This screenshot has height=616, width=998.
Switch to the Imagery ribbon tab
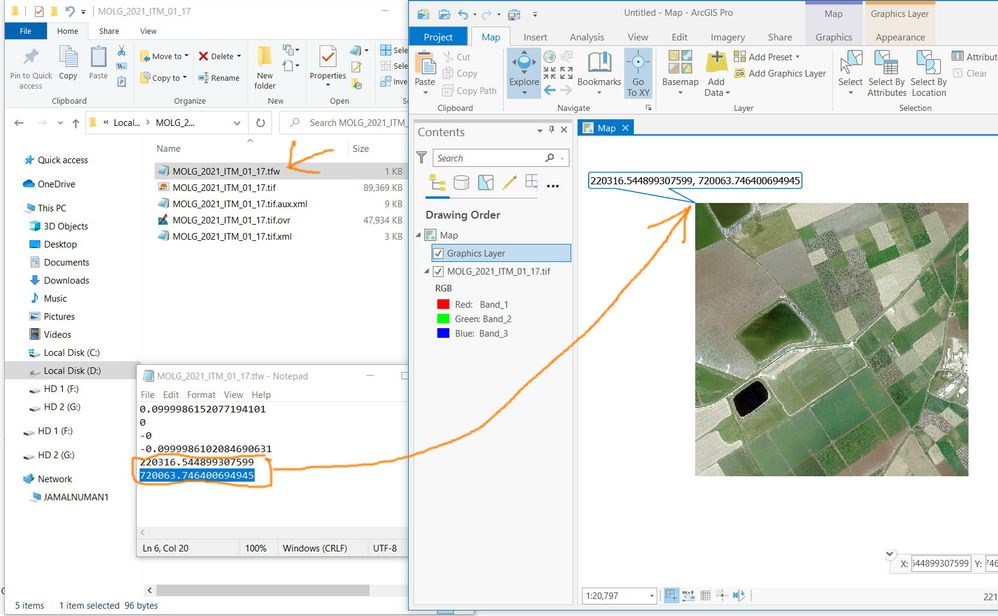(x=727, y=37)
